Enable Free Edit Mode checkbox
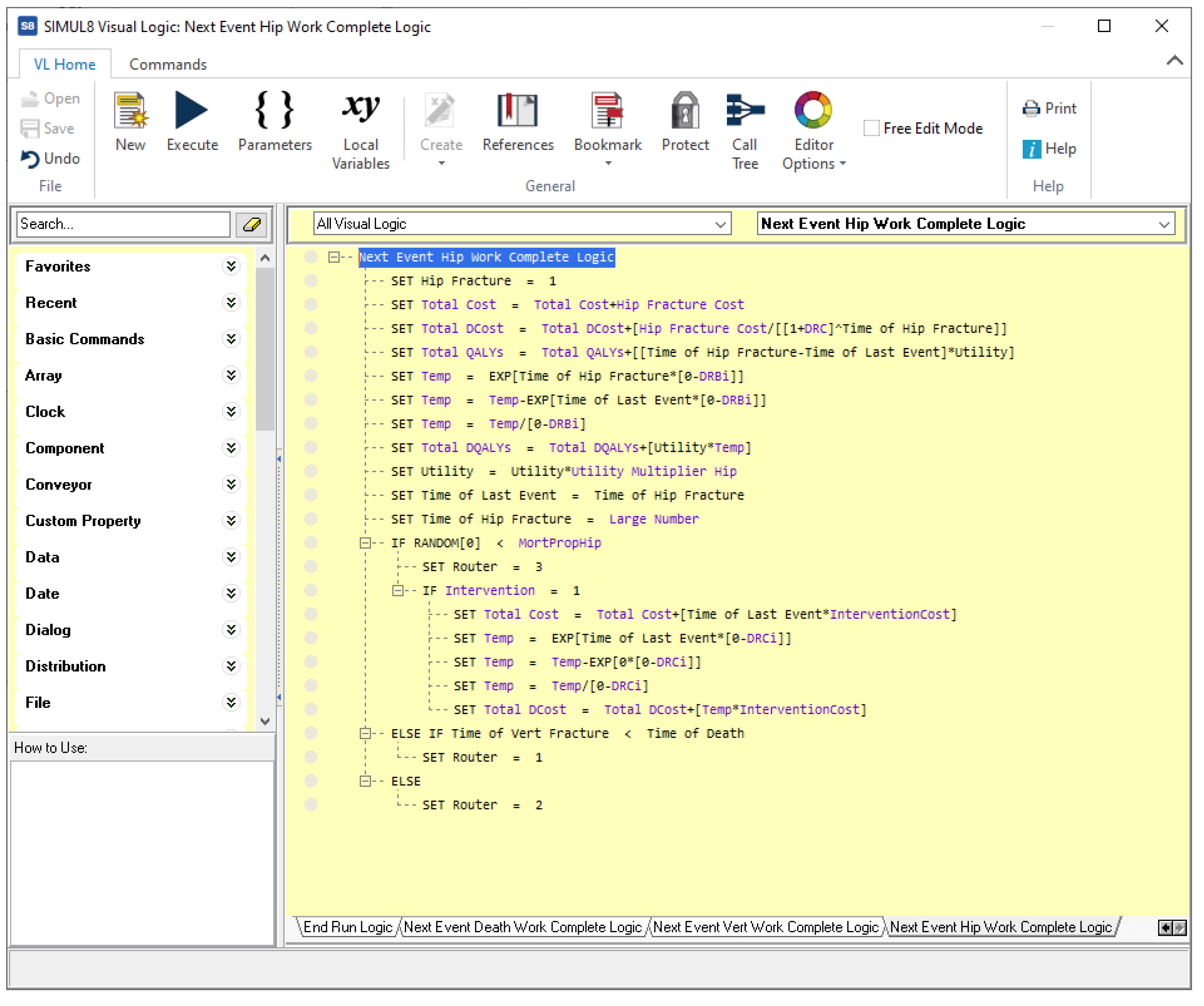This screenshot has height=1006, width=1204. pyautogui.click(x=872, y=129)
